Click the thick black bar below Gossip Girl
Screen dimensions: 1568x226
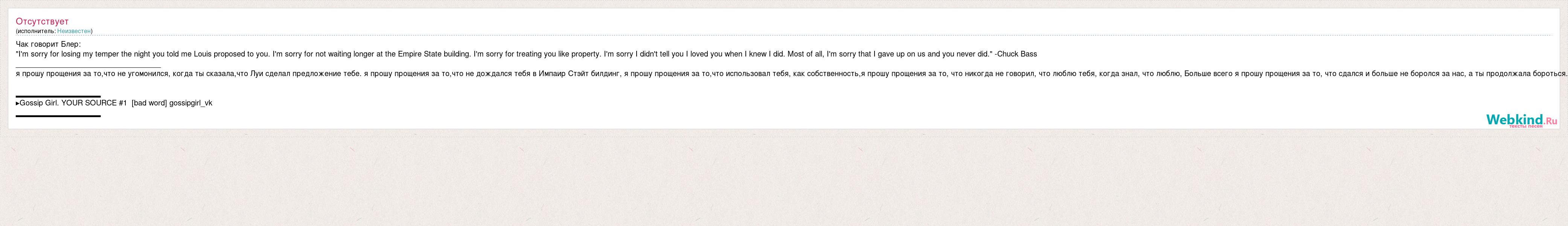pyautogui.click(x=58, y=116)
